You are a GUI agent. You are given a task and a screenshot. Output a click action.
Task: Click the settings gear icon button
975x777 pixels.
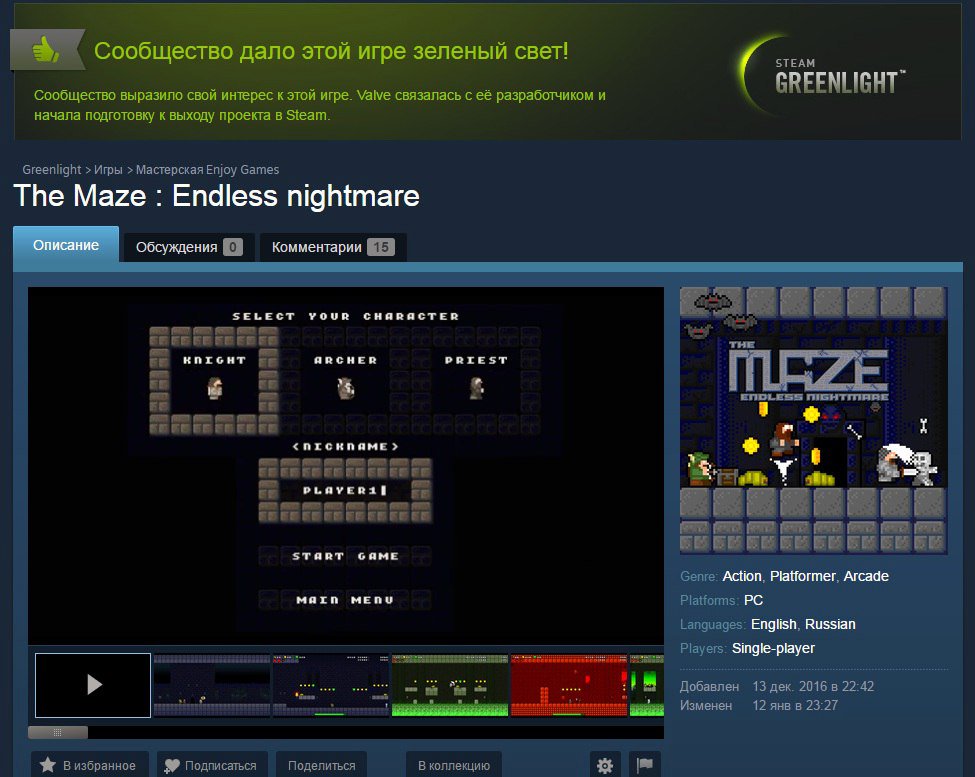tap(605, 765)
